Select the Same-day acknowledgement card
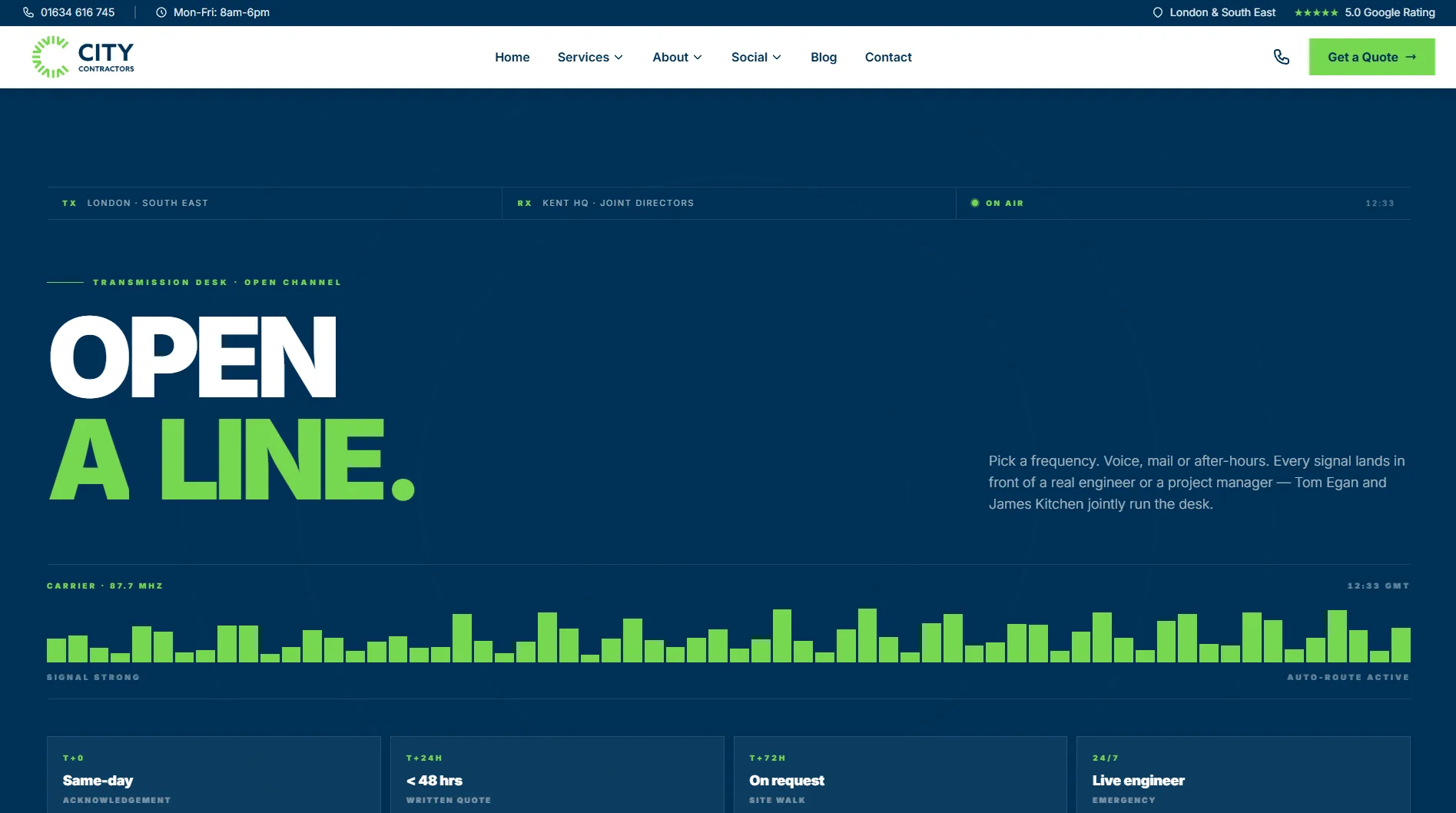 (x=214, y=775)
